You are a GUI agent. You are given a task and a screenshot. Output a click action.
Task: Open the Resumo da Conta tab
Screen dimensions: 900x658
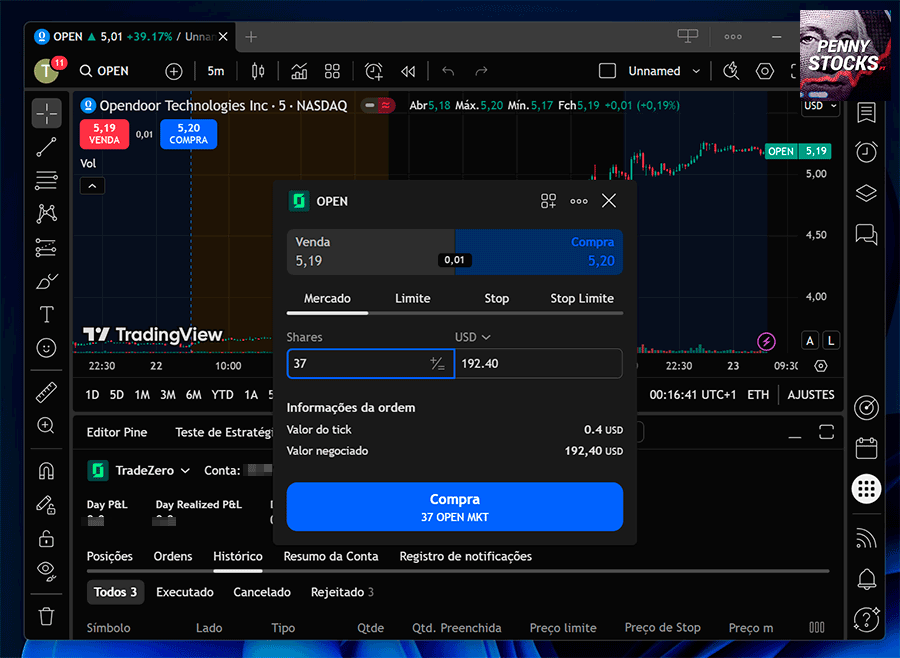click(x=331, y=556)
